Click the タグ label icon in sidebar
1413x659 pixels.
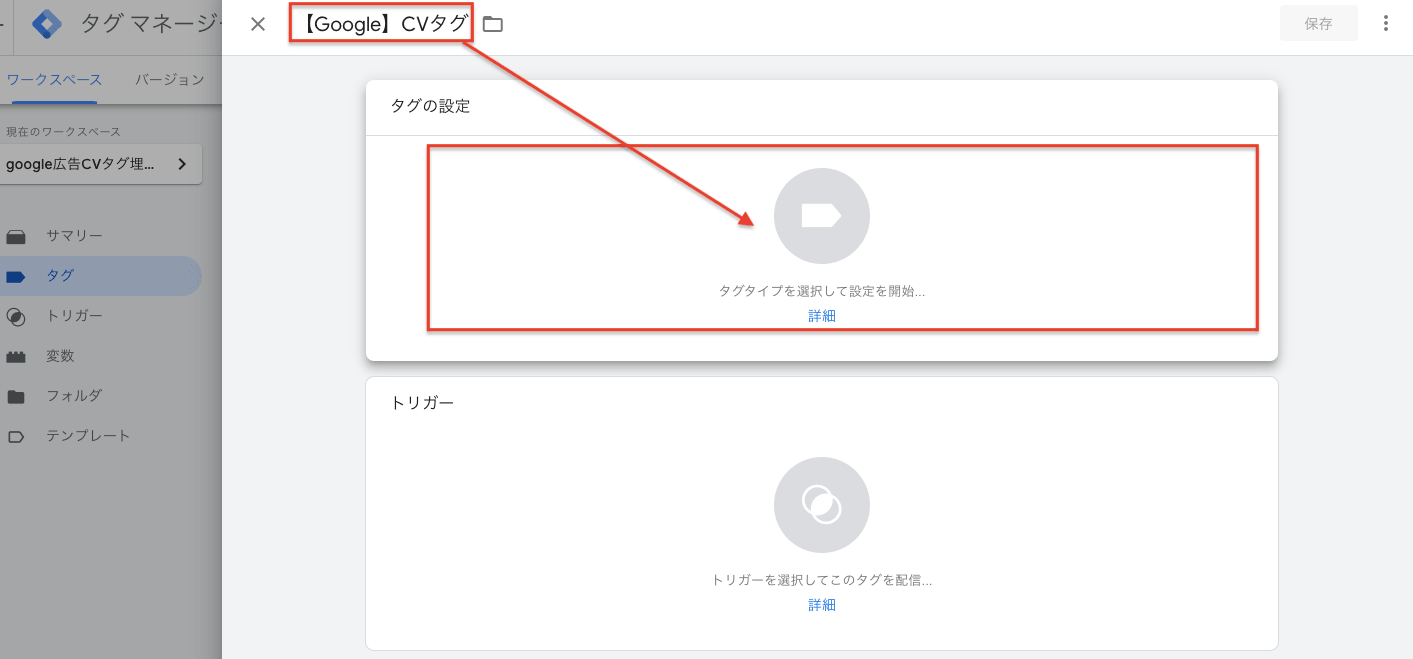click(x=16, y=277)
